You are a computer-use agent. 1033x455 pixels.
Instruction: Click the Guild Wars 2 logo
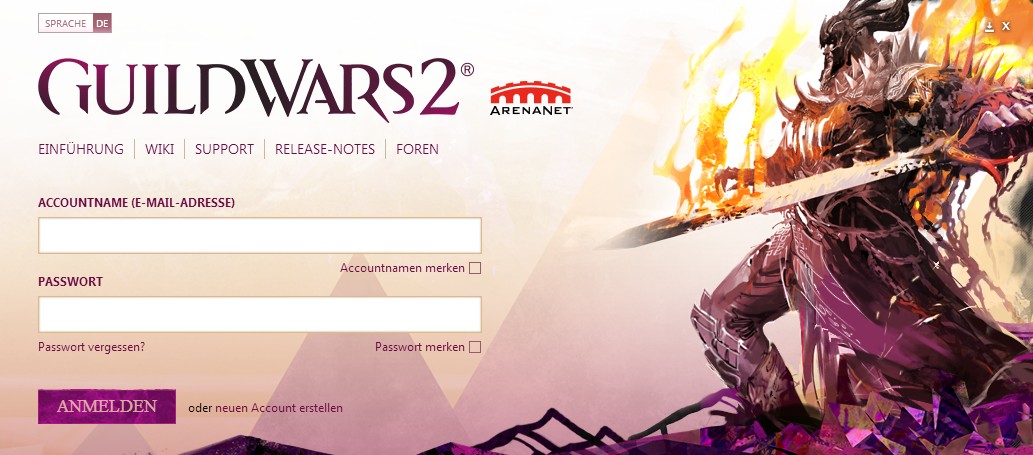point(256,90)
